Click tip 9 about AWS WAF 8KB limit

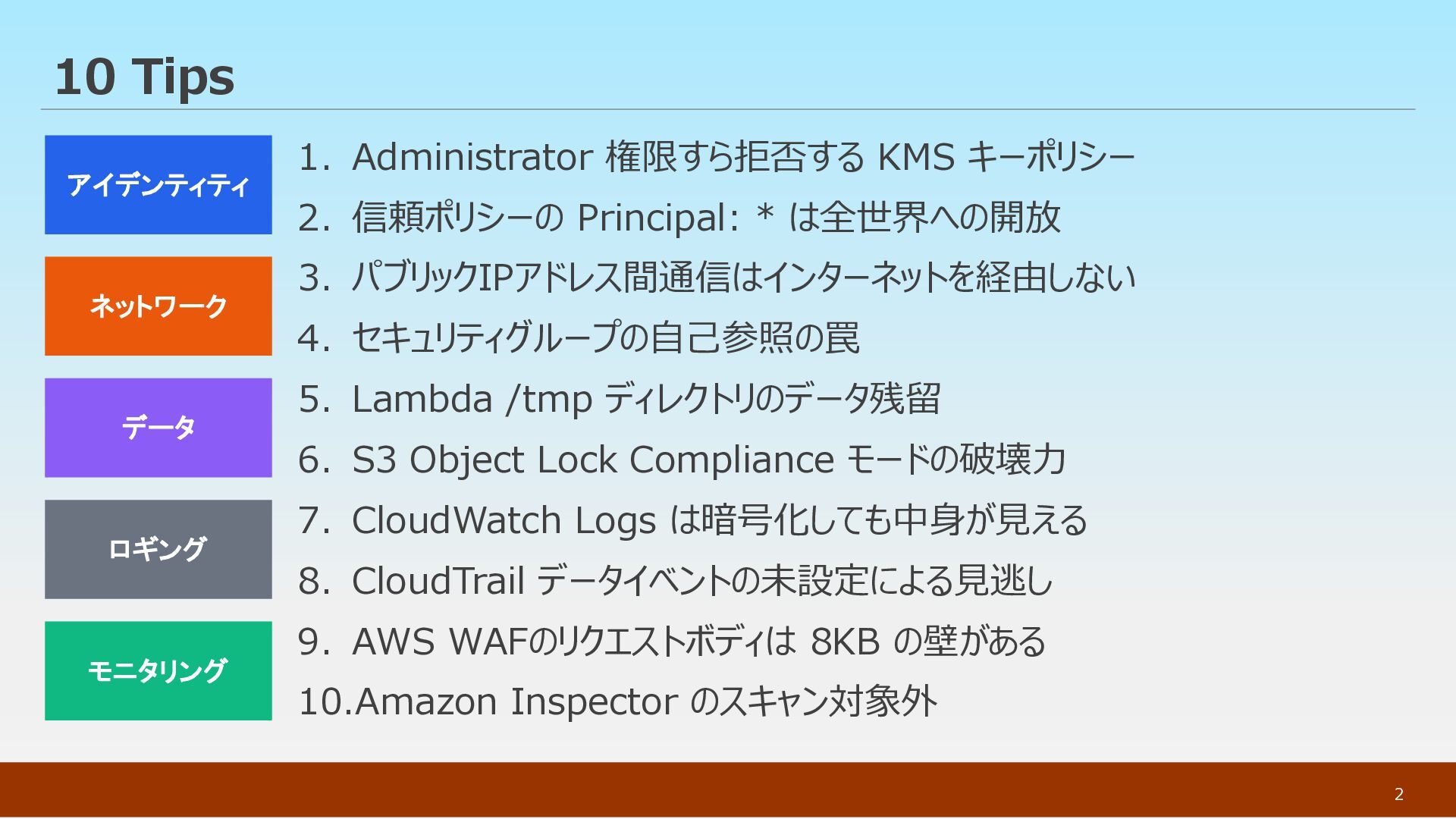tap(673, 642)
